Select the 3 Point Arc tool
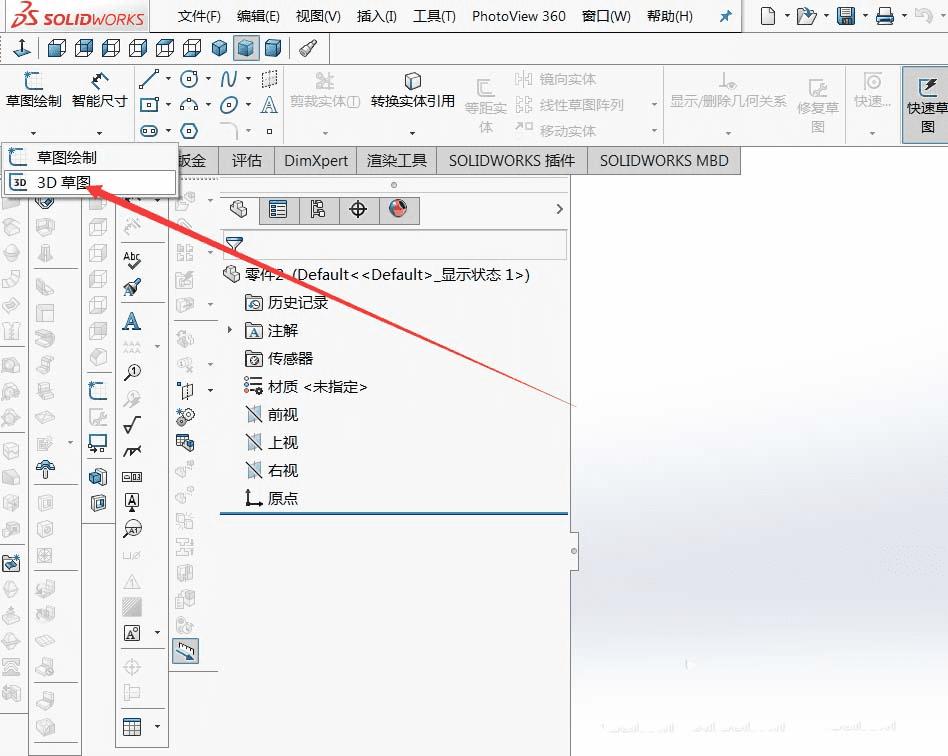948x756 pixels. coord(189,105)
